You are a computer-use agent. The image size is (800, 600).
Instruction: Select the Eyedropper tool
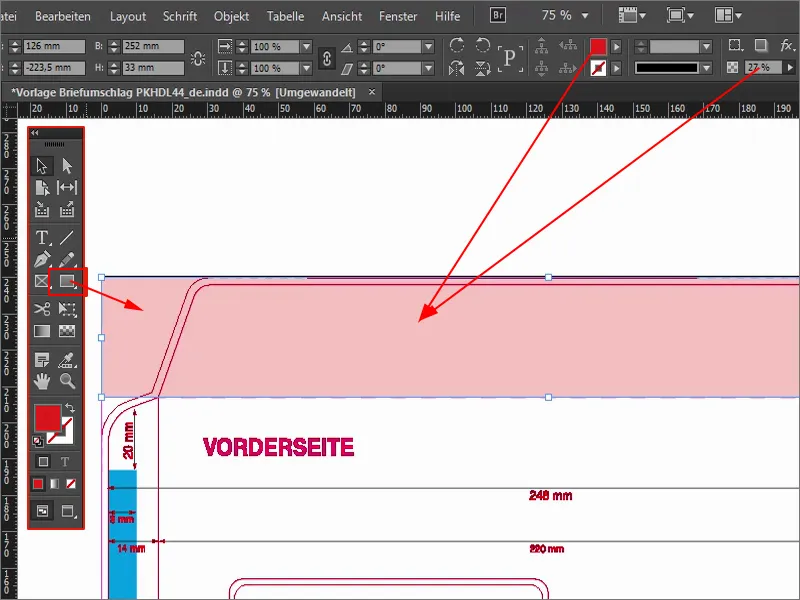[67, 360]
